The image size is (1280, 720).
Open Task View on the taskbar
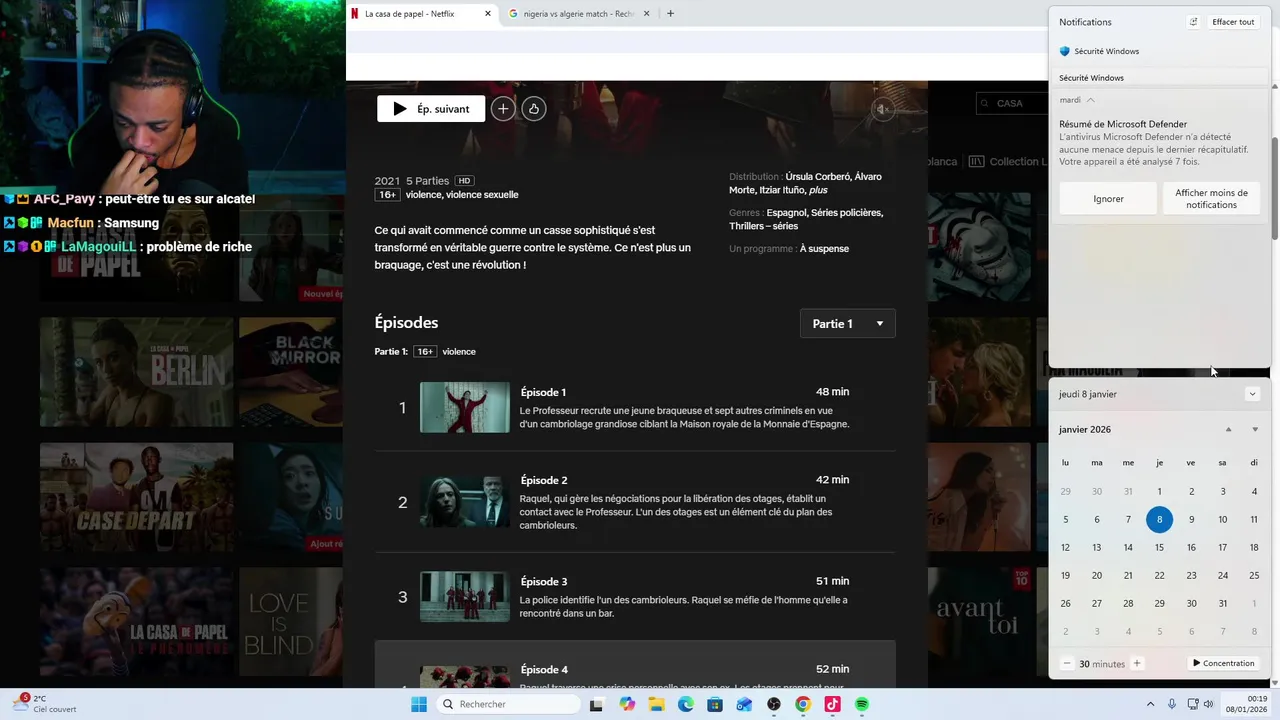(x=597, y=705)
